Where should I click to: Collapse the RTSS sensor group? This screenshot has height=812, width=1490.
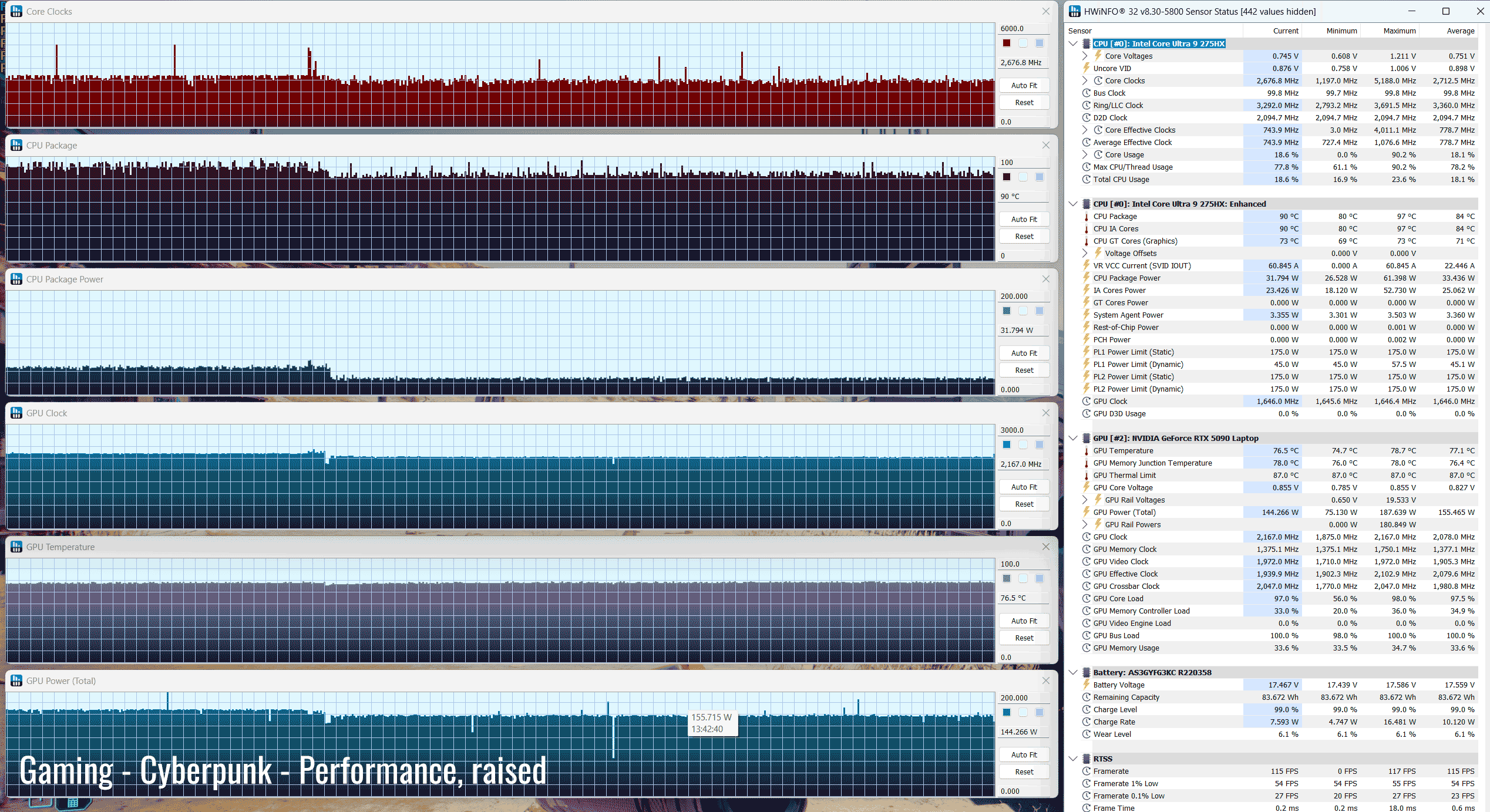[1073, 759]
